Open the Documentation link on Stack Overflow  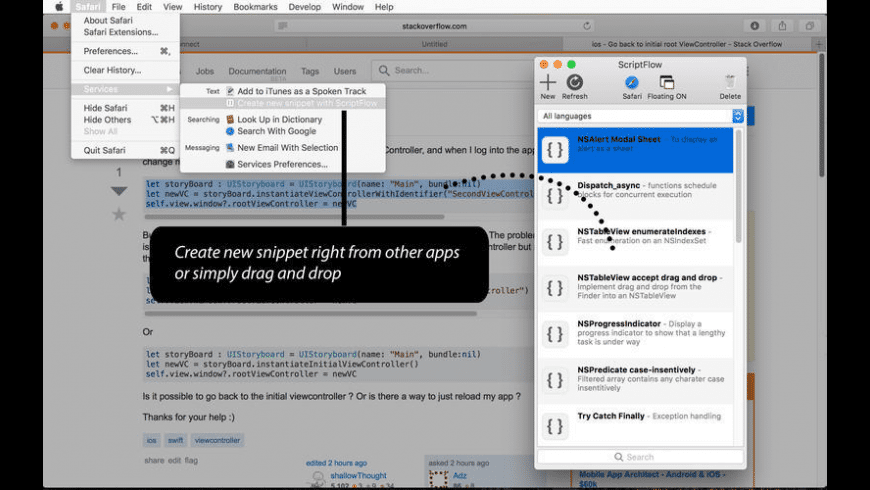(x=257, y=71)
